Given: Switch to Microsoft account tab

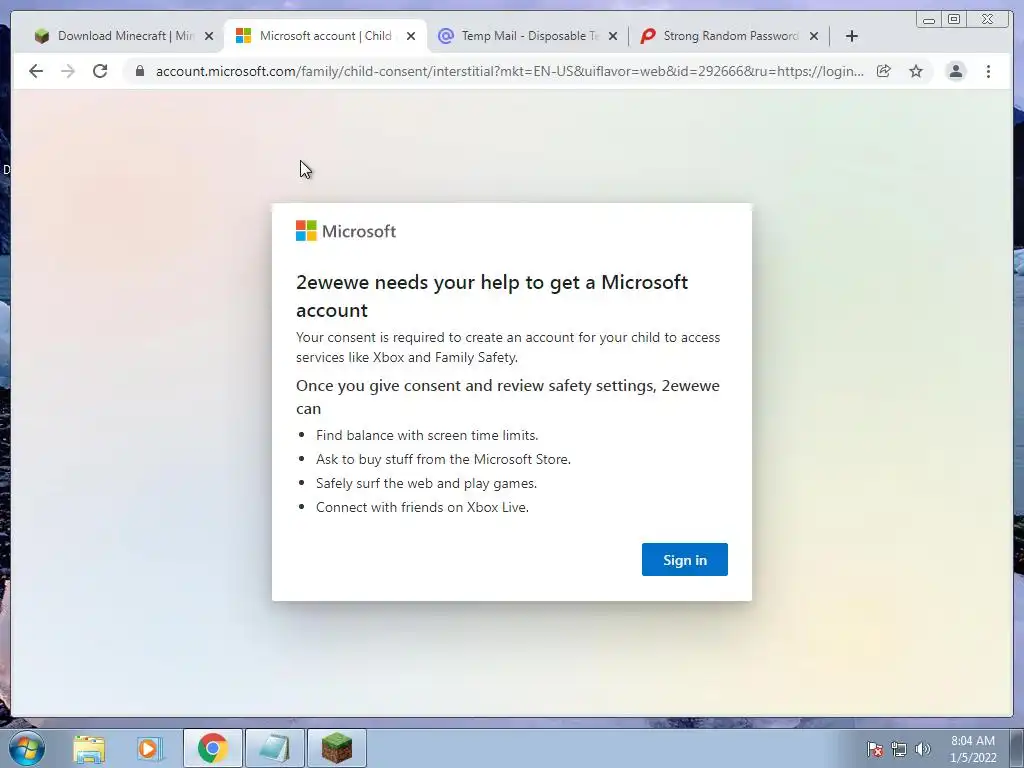Looking at the screenshot, I should coord(325,36).
